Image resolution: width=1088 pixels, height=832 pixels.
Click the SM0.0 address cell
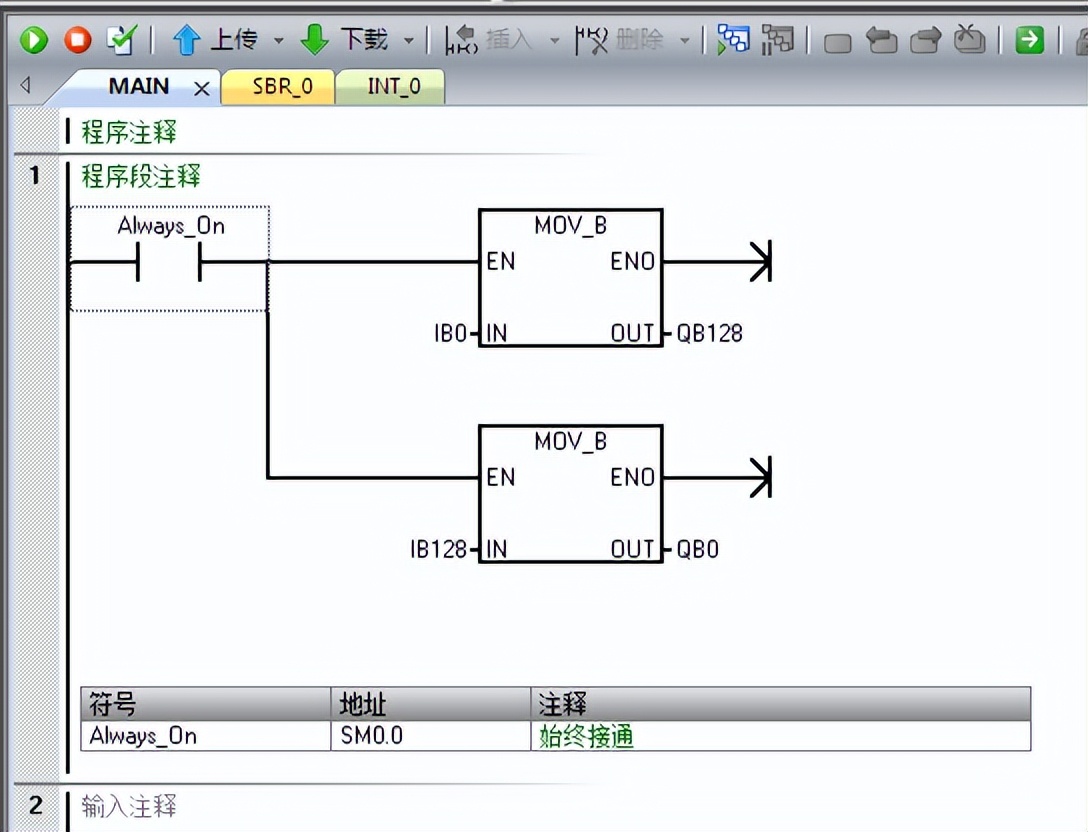click(431, 736)
